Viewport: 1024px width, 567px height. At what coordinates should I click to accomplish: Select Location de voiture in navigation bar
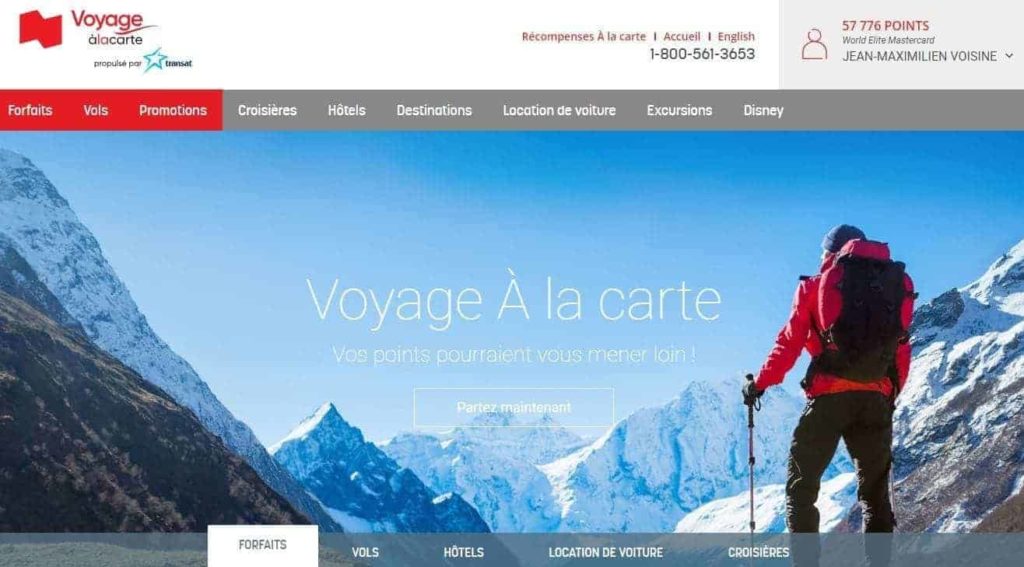559,110
